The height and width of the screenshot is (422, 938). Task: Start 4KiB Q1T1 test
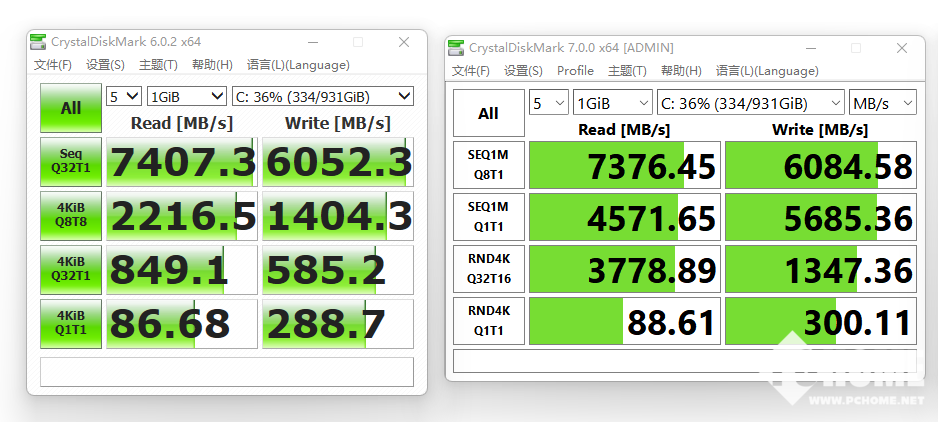pos(71,323)
